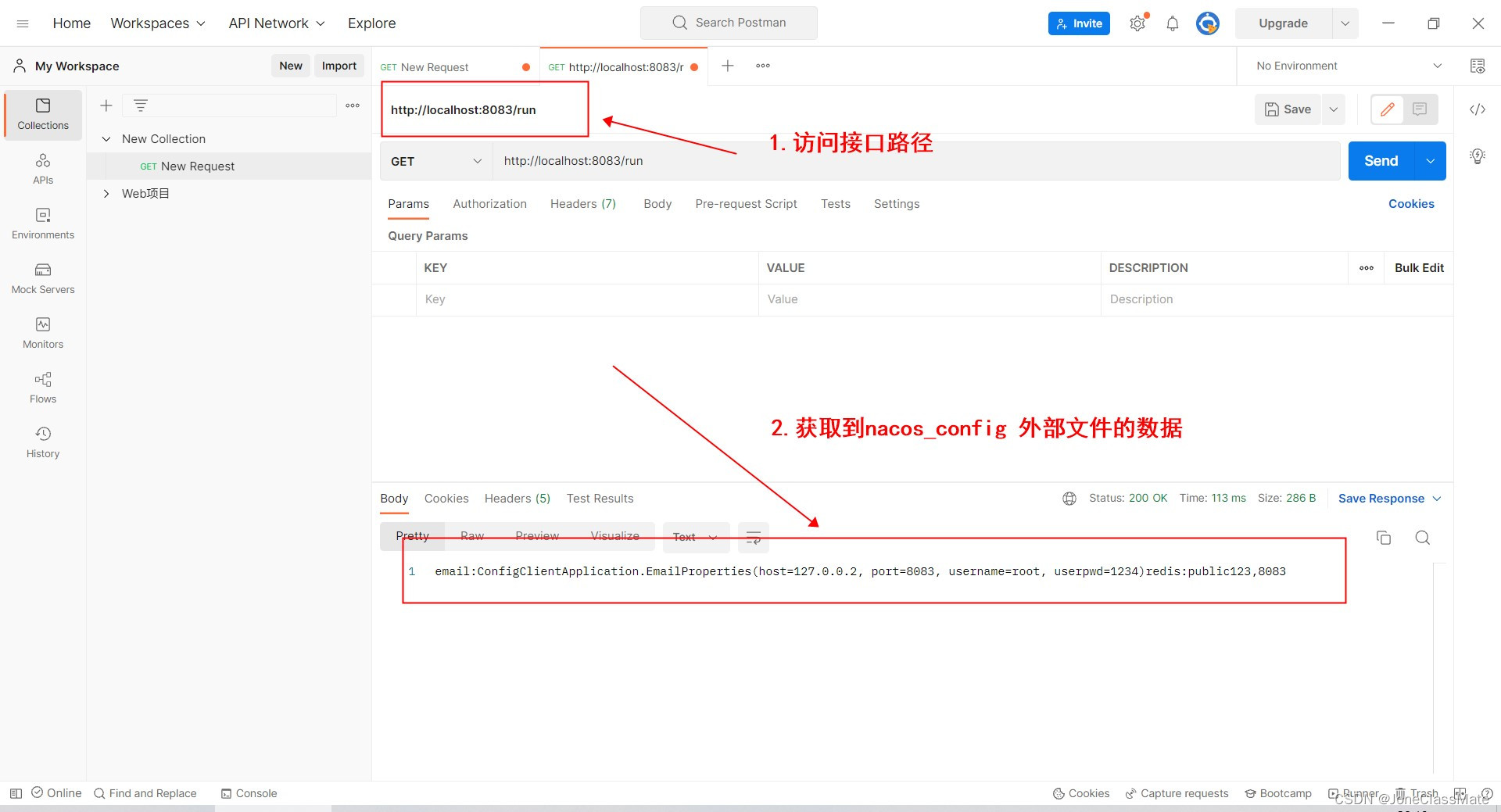1501x812 pixels.
Task: Toggle the sidebar icon in status bar
Action: [x=16, y=793]
